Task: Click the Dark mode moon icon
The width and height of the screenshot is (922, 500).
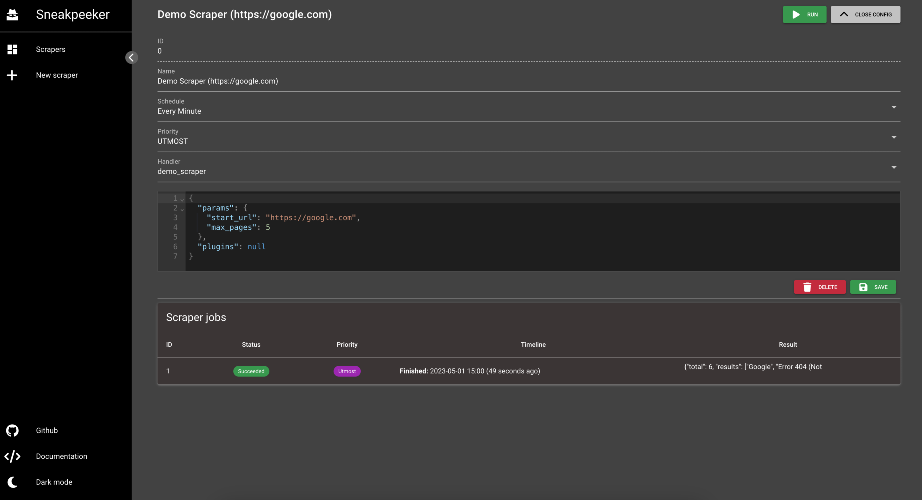Action: [x=12, y=482]
